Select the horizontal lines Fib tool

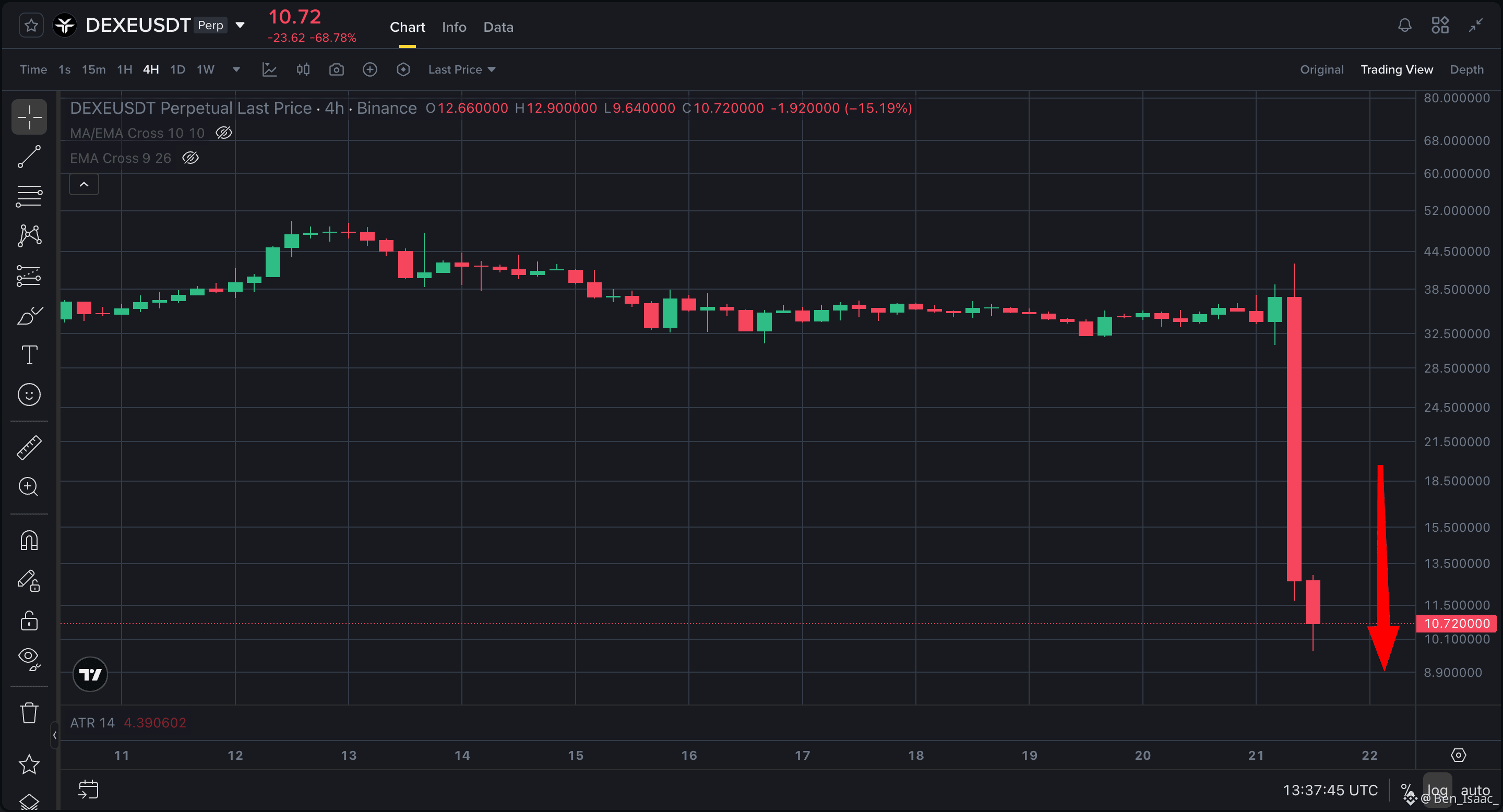coord(29,196)
